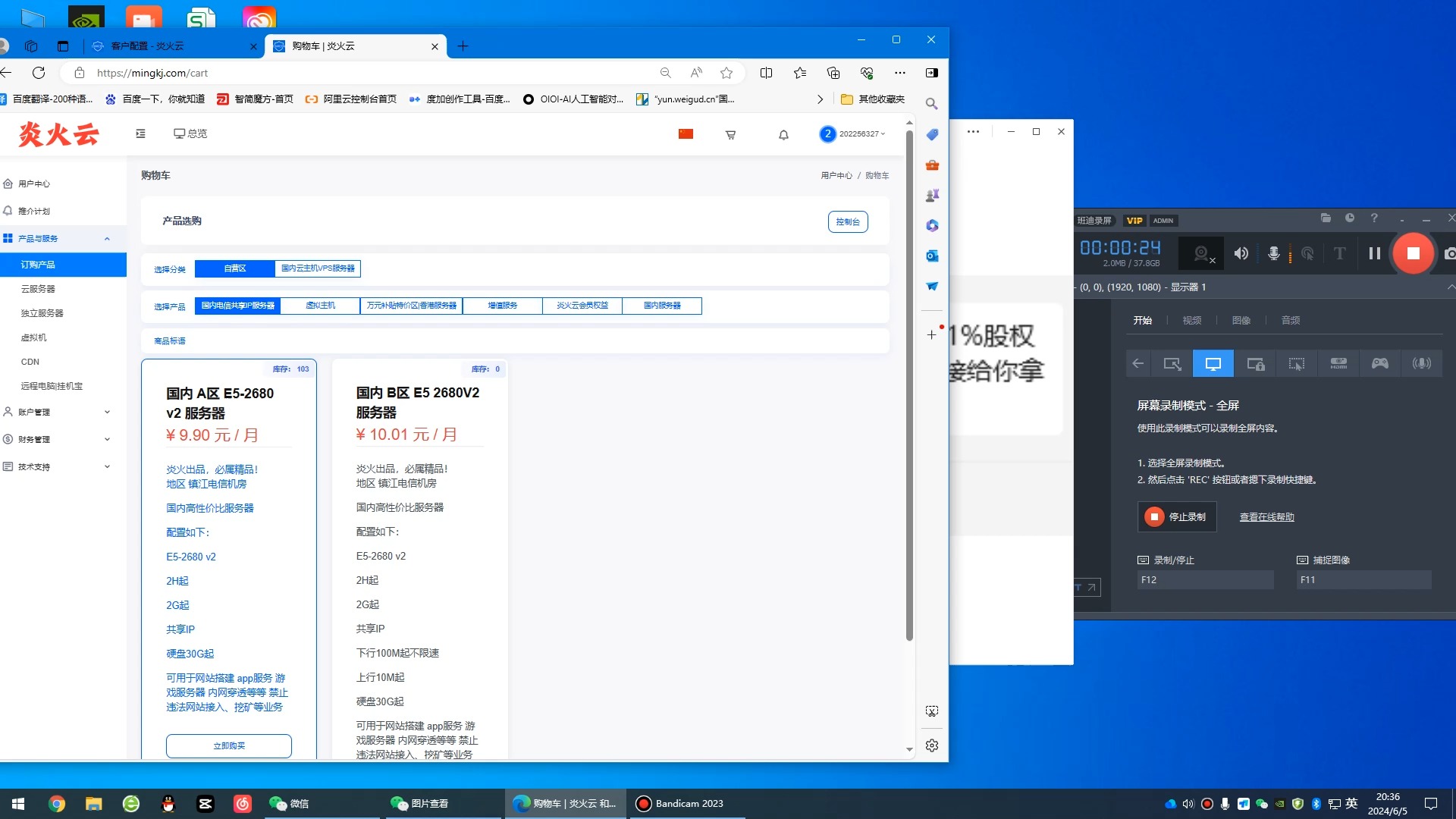Collapse 产品与服务 sidebar section
The image size is (1456, 819).
pos(107,238)
